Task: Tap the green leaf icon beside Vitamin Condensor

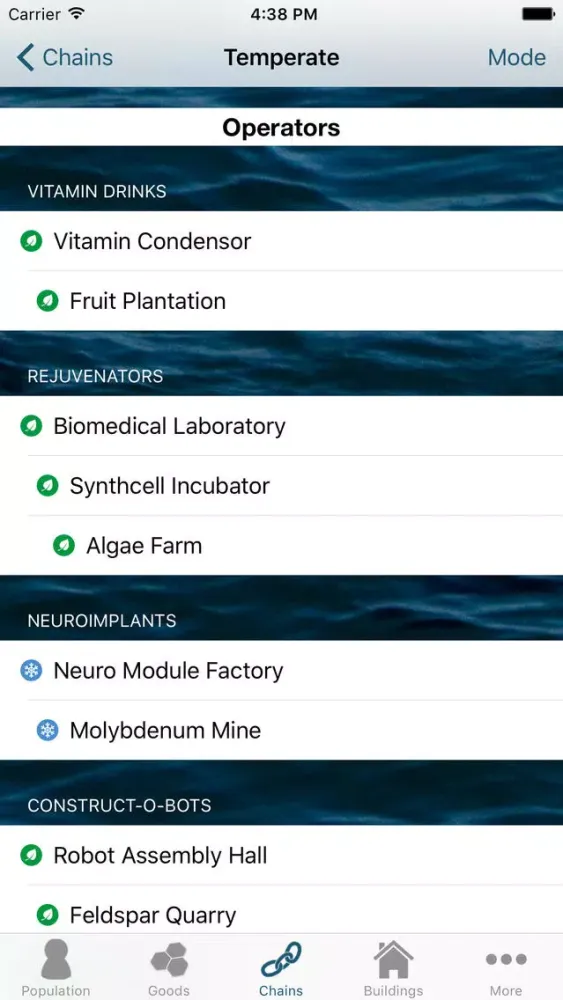Action: 31,241
